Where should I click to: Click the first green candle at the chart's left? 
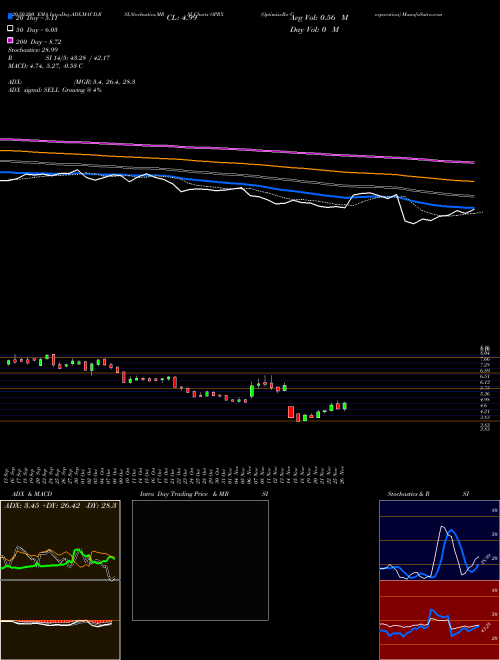8,362
